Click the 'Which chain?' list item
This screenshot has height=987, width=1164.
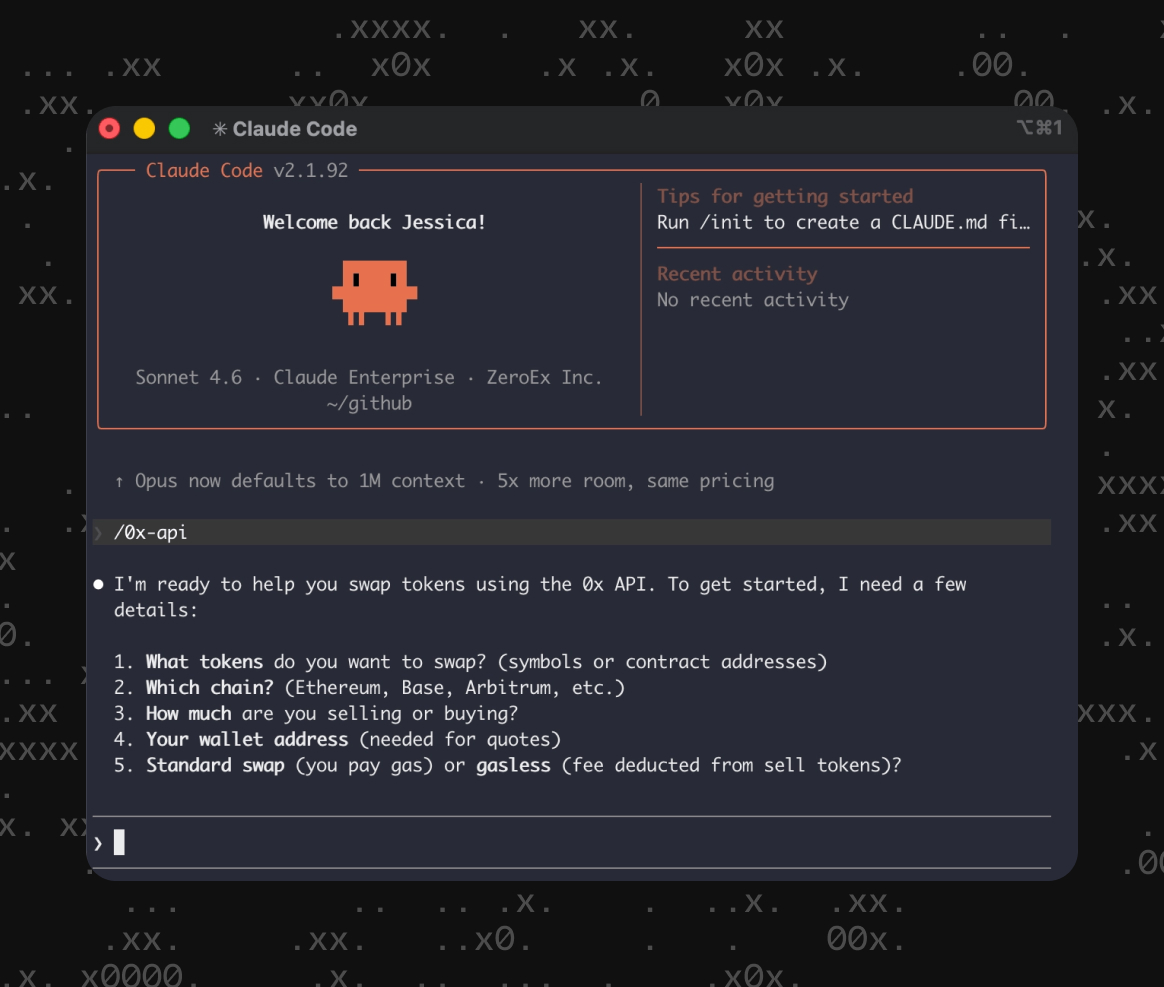pos(369,688)
